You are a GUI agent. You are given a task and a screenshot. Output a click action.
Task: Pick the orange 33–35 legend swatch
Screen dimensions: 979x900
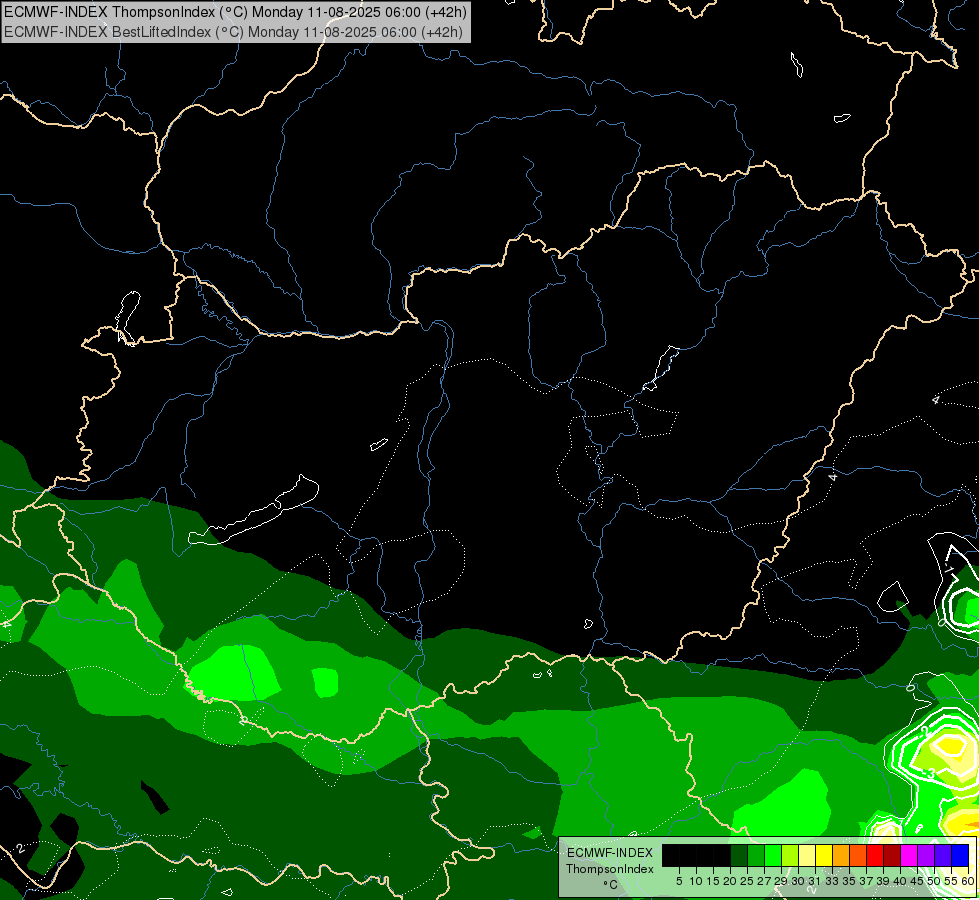point(841,855)
